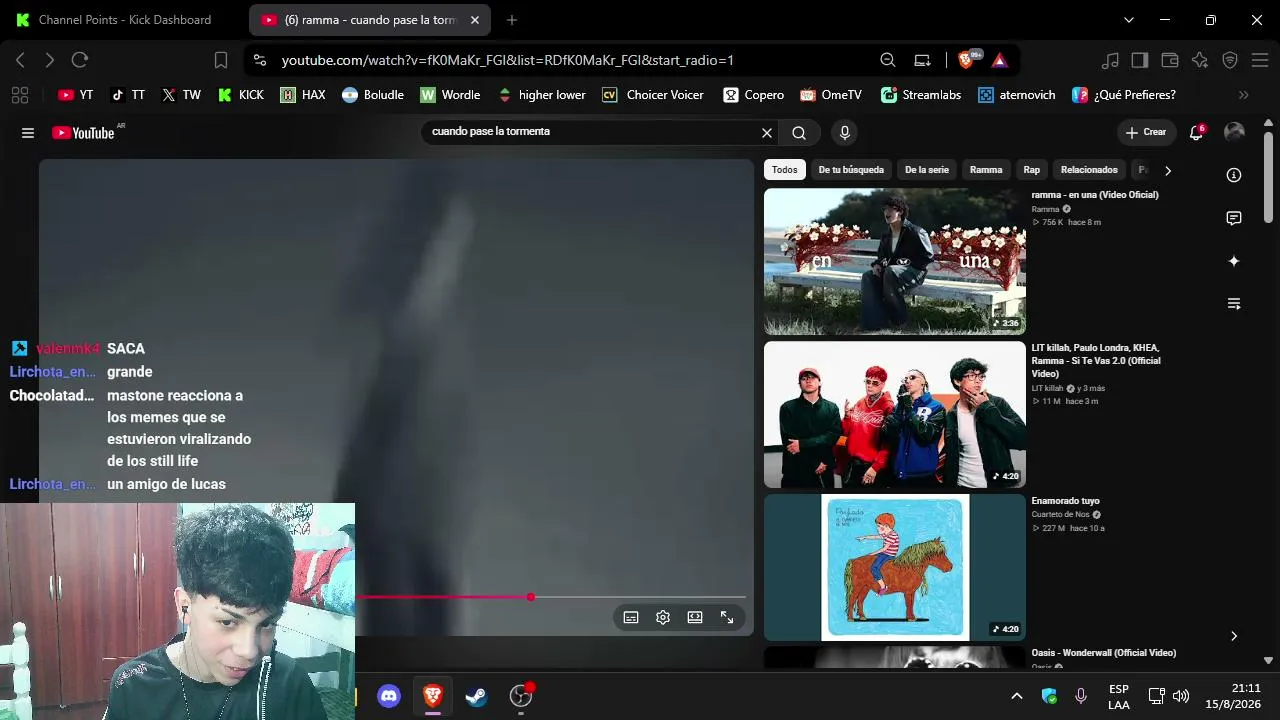1280x720 pixels.
Task: Open the tab search dropdown arrow
Action: click(1129, 20)
